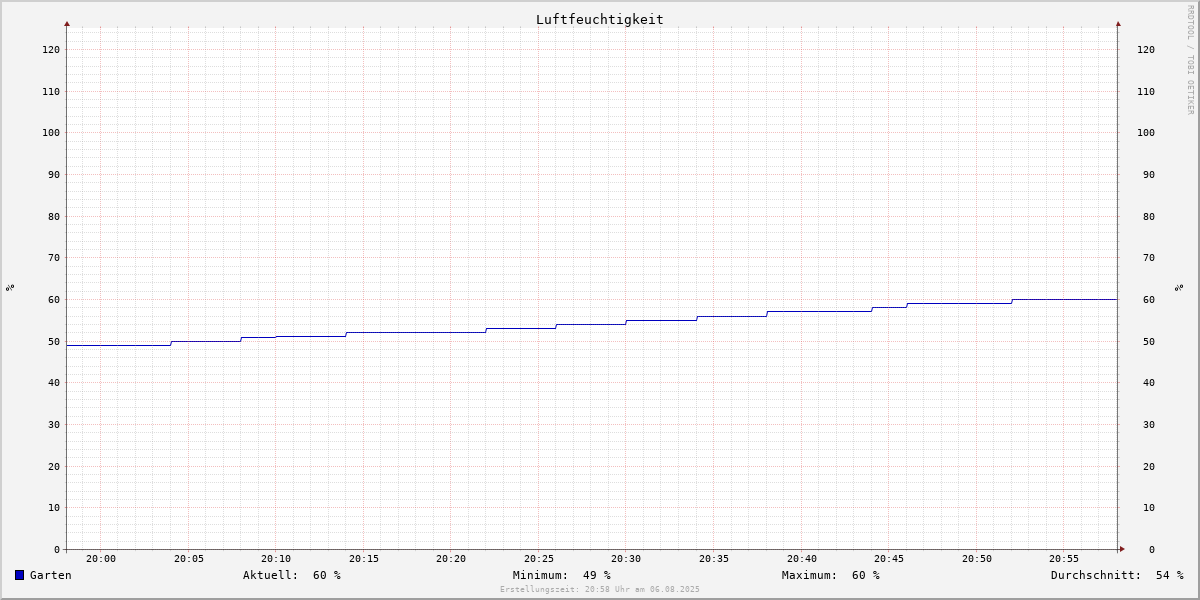Click the 20:30 time axis label
This screenshot has width=1200, height=600.
click(626, 559)
